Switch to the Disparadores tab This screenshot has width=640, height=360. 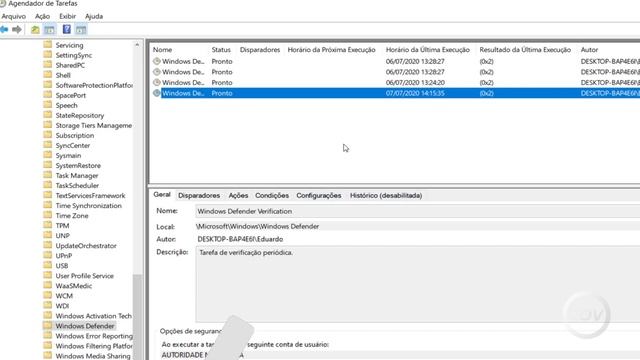(199, 196)
